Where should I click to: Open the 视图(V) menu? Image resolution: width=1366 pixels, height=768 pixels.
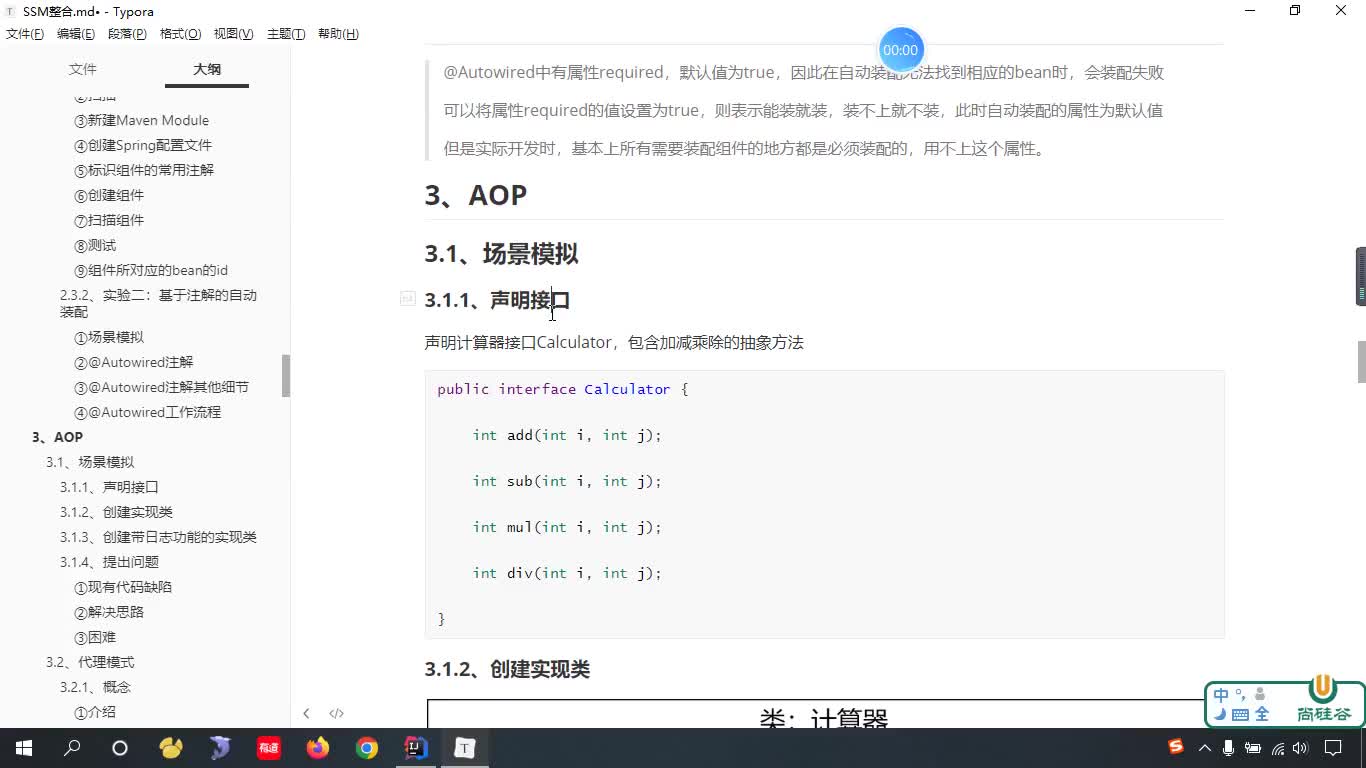pos(233,34)
